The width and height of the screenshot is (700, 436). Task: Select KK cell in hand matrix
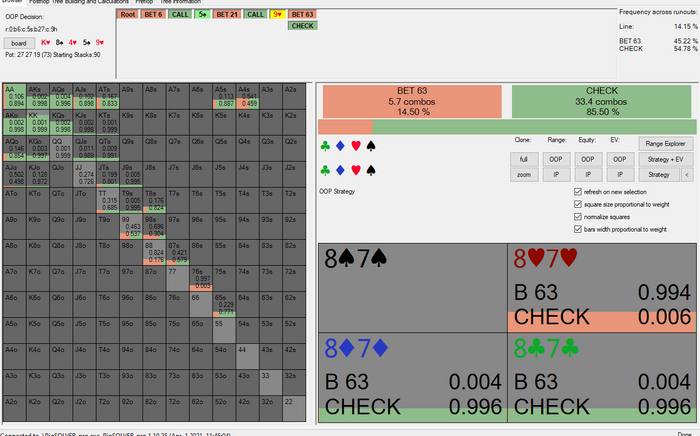38,122
